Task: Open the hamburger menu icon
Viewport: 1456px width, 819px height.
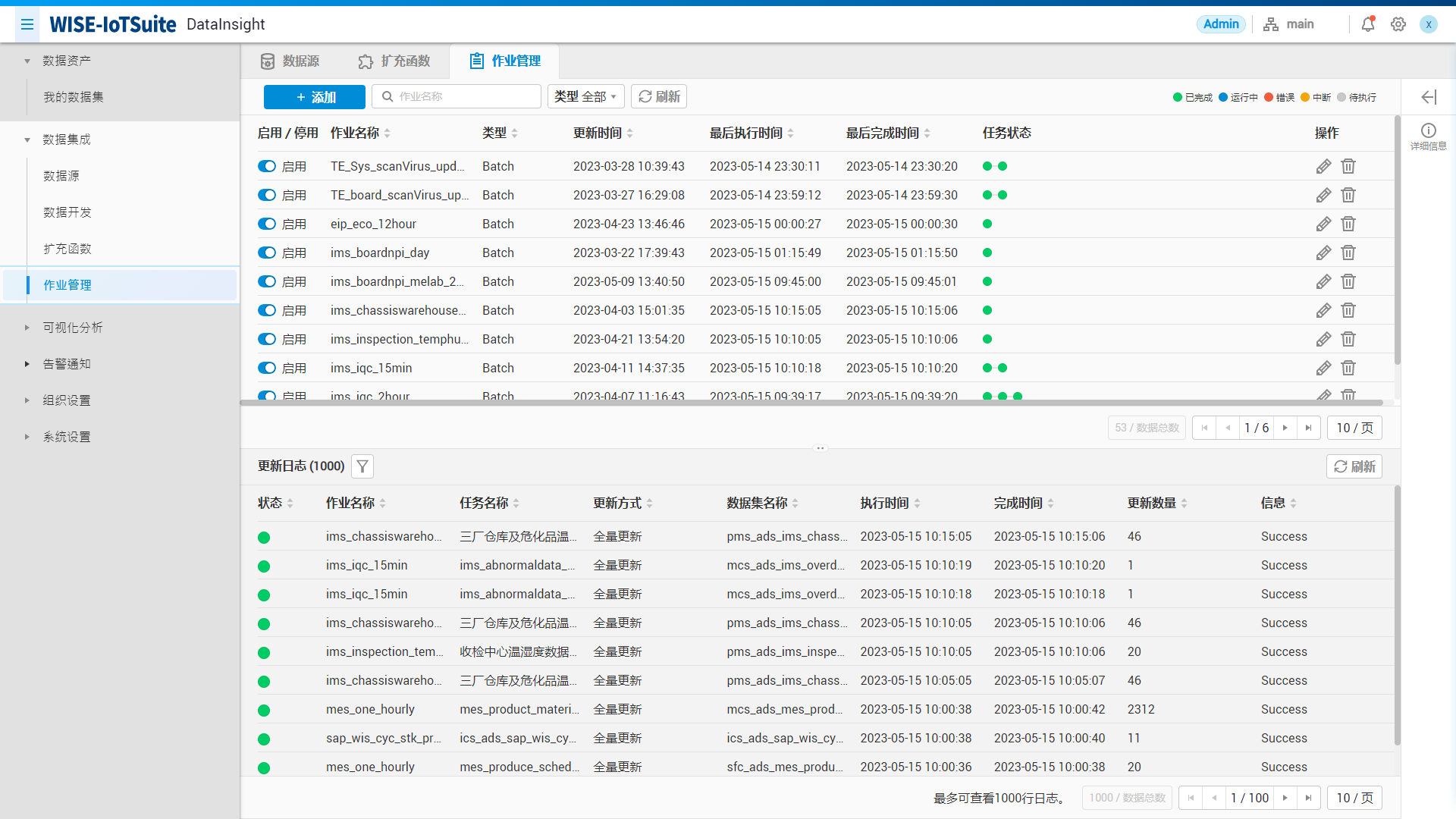Action: pyautogui.click(x=27, y=24)
